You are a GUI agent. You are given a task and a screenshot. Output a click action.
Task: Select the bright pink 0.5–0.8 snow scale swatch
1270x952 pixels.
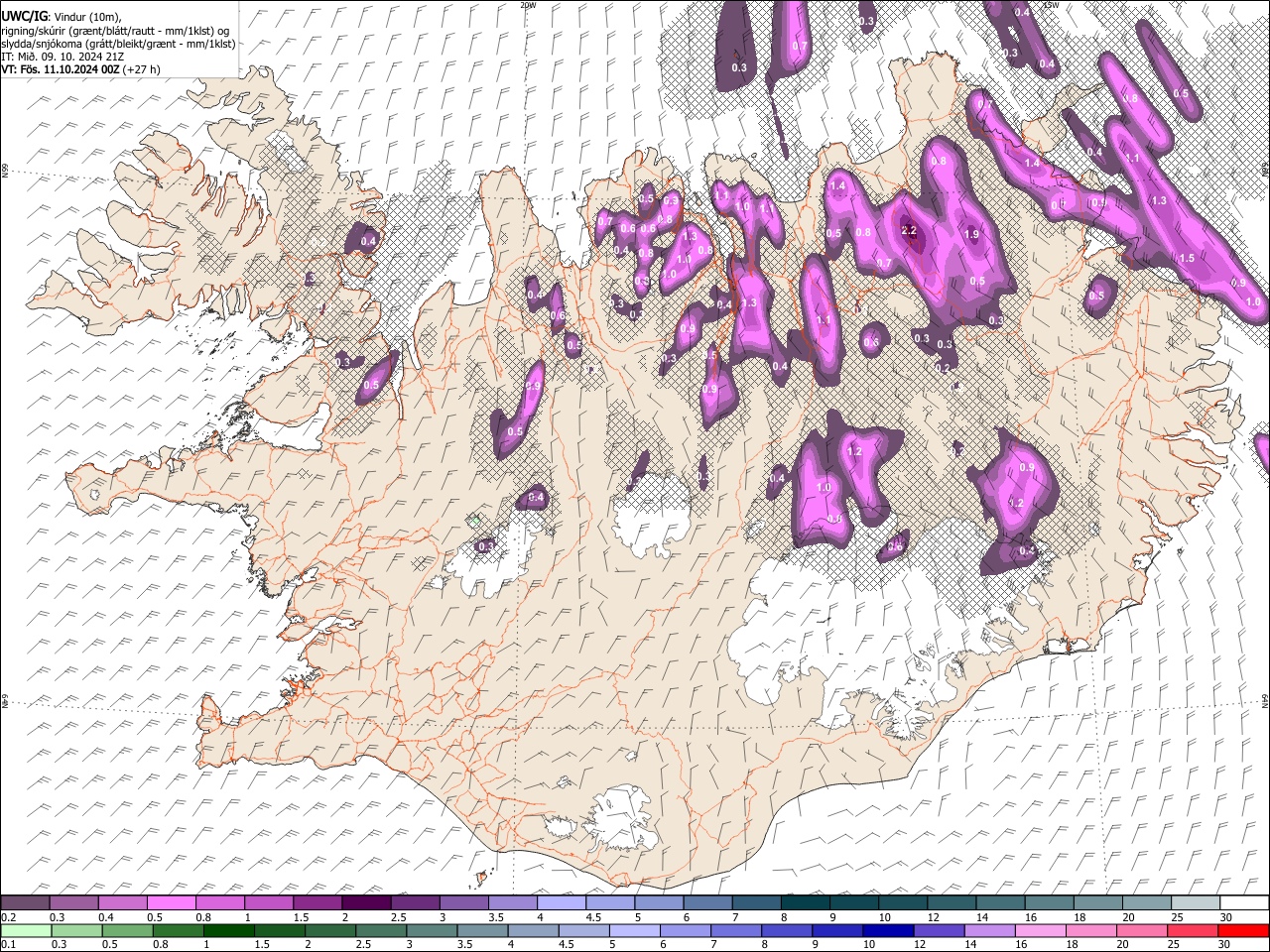(171, 903)
